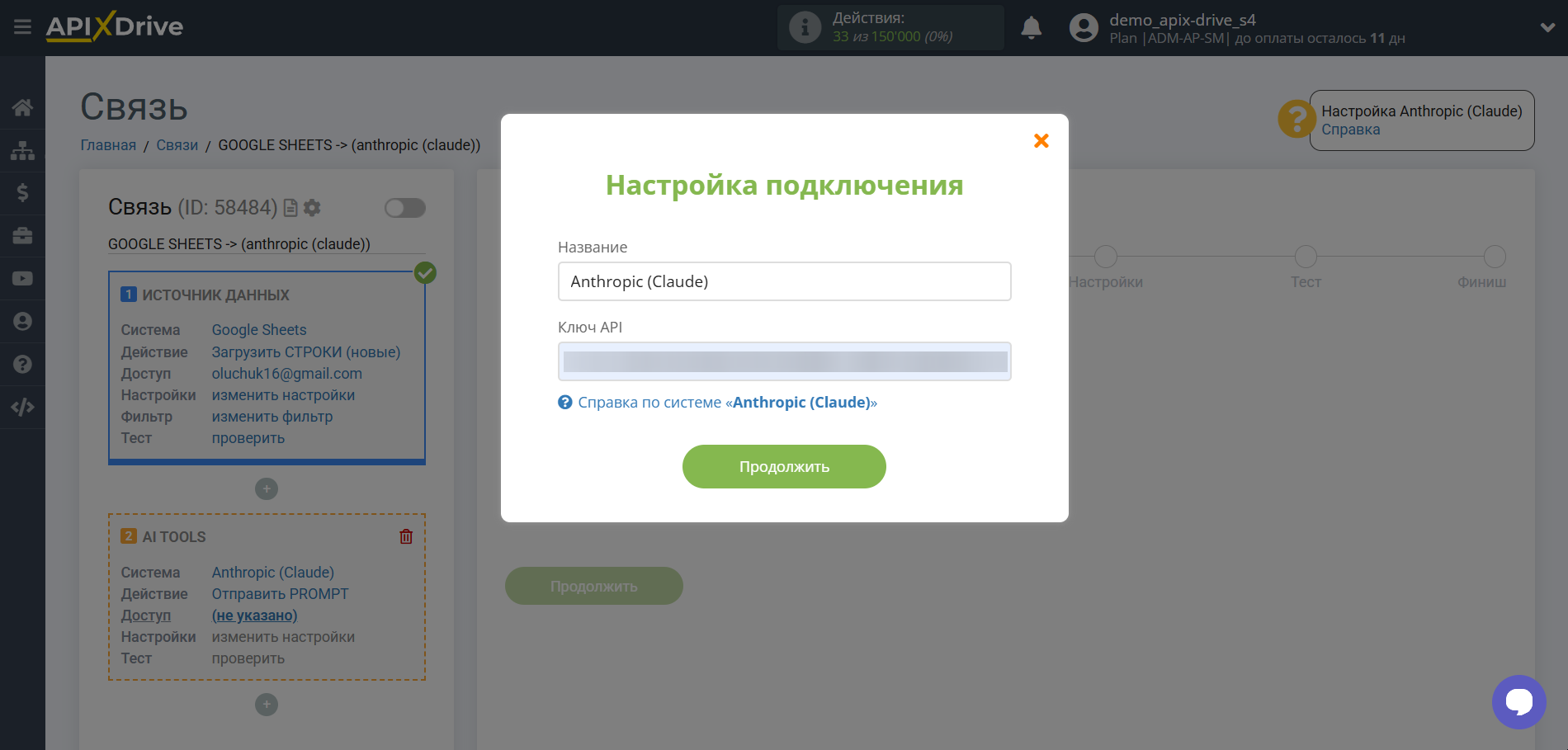Click the (не указано) access link
This screenshot has width=1568, height=750.
point(255,615)
